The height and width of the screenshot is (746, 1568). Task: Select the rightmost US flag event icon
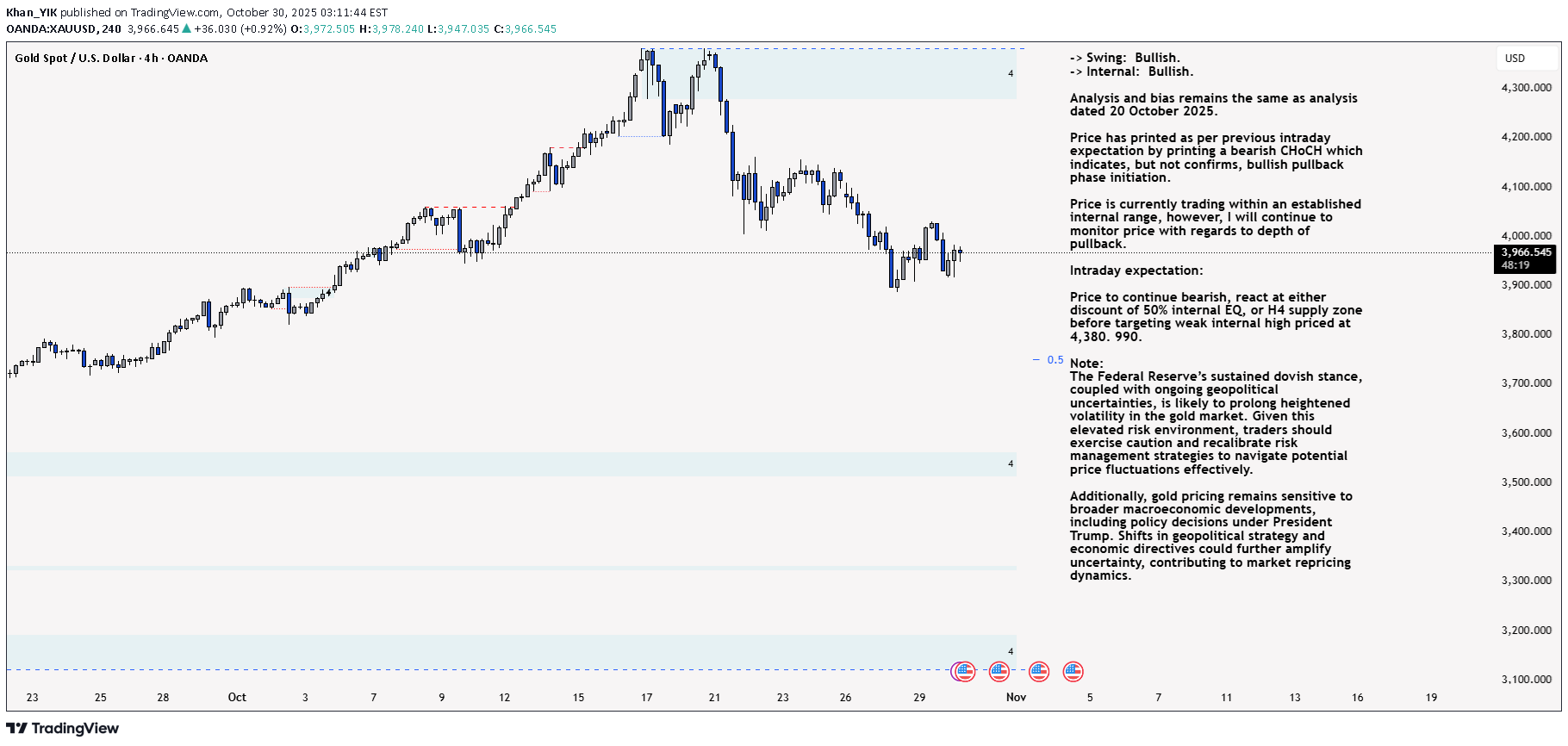click(x=1073, y=671)
